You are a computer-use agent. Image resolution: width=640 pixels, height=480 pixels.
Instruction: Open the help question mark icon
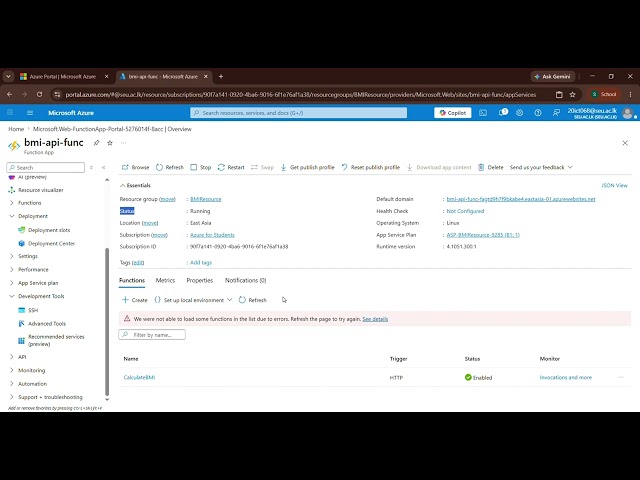click(x=538, y=113)
